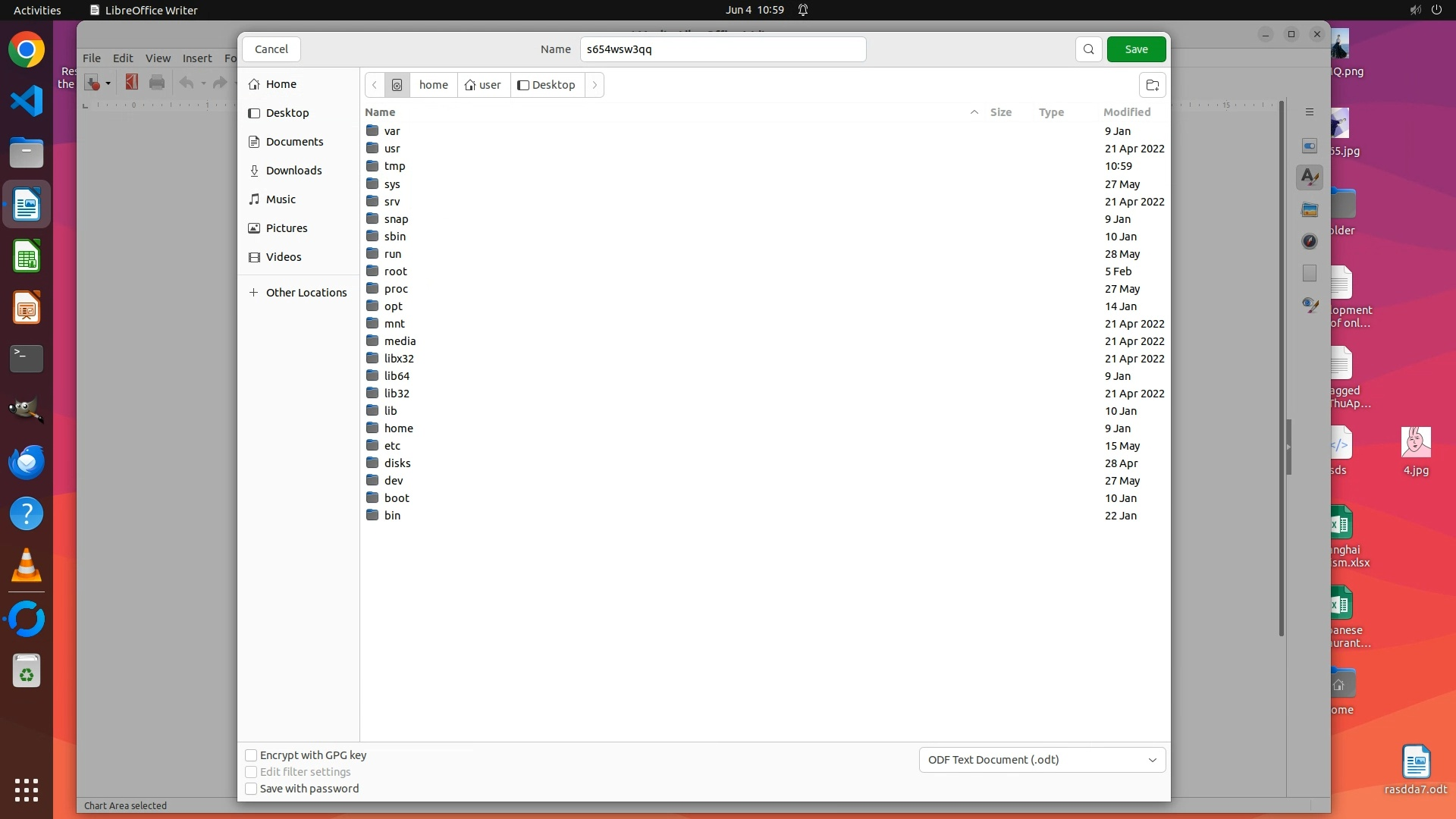Click the document vertical scrollbar
This screenshot has height=819, width=1456.
coord(1282,364)
